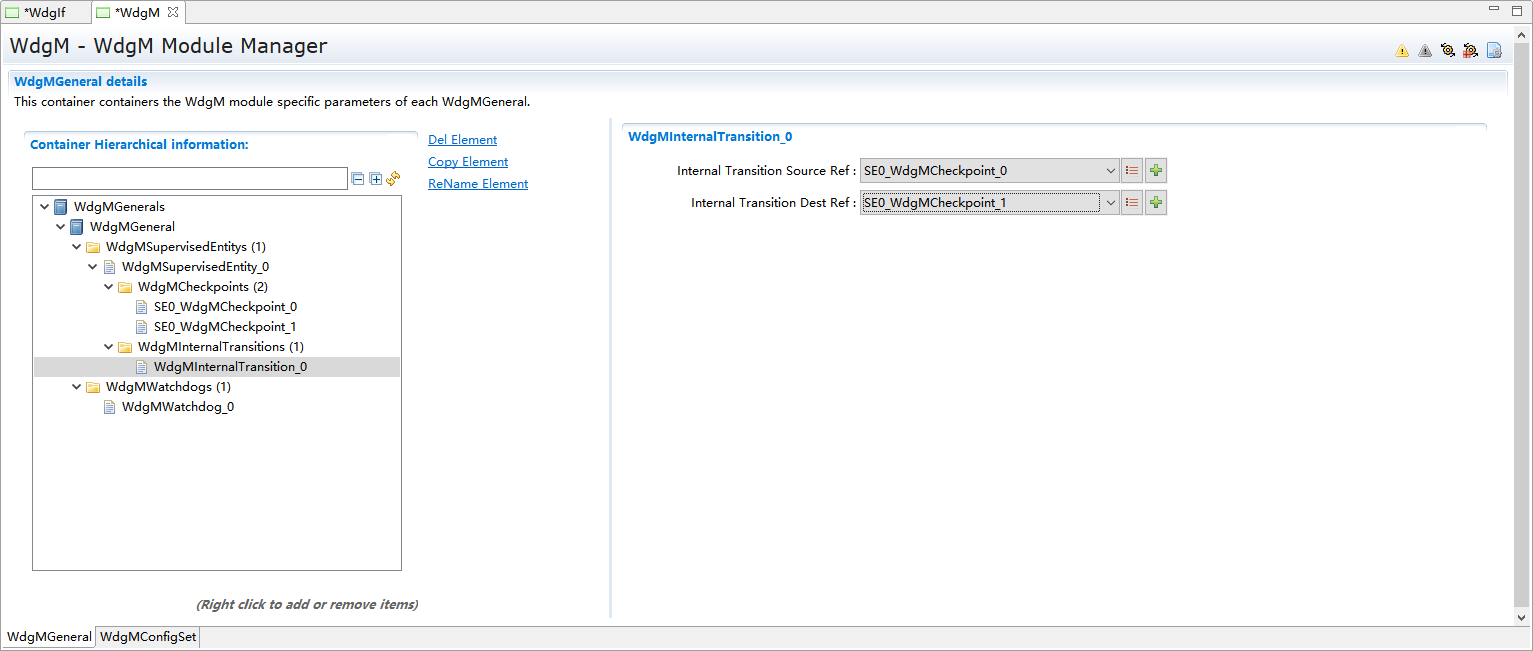Click the tree filter text field
Screen dimensions: 1533x651
pos(190,179)
